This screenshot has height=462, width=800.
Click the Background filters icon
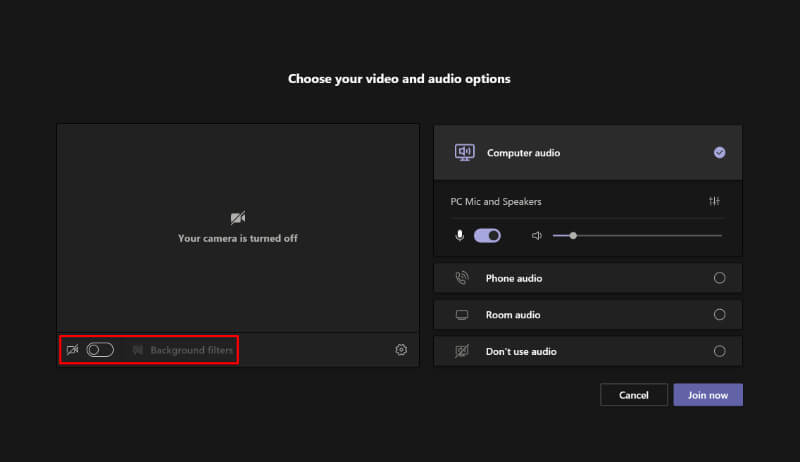tap(138, 350)
